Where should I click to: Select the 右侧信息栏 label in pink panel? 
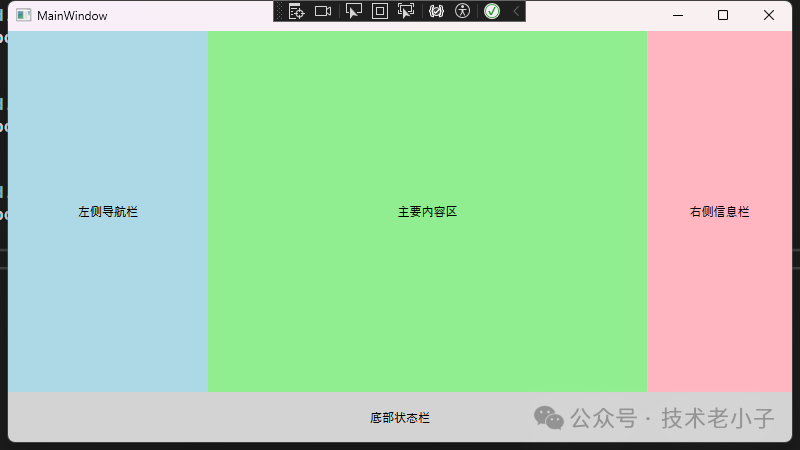click(x=719, y=212)
